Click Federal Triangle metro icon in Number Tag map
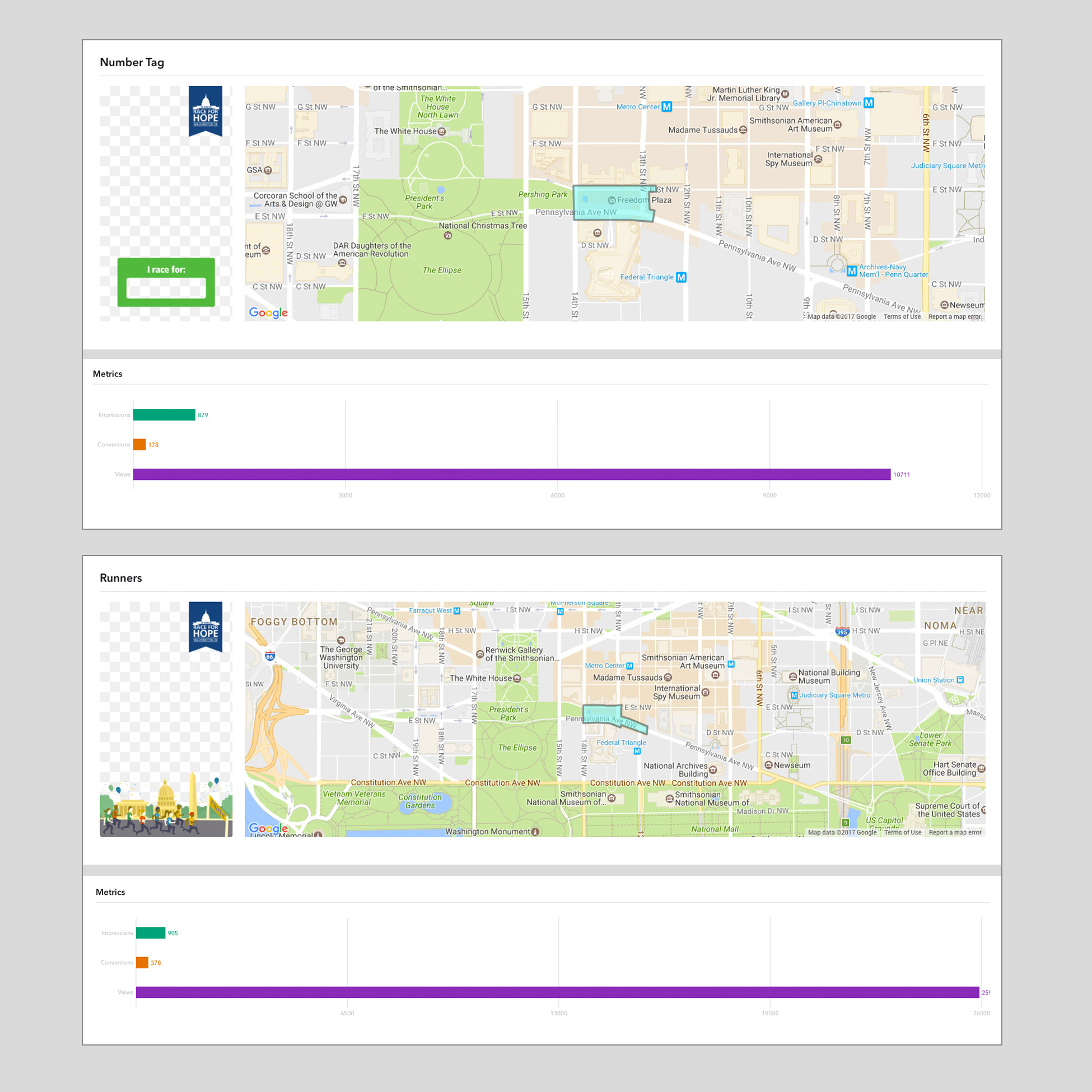Screen dimensions: 1092x1092 point(681,277)
